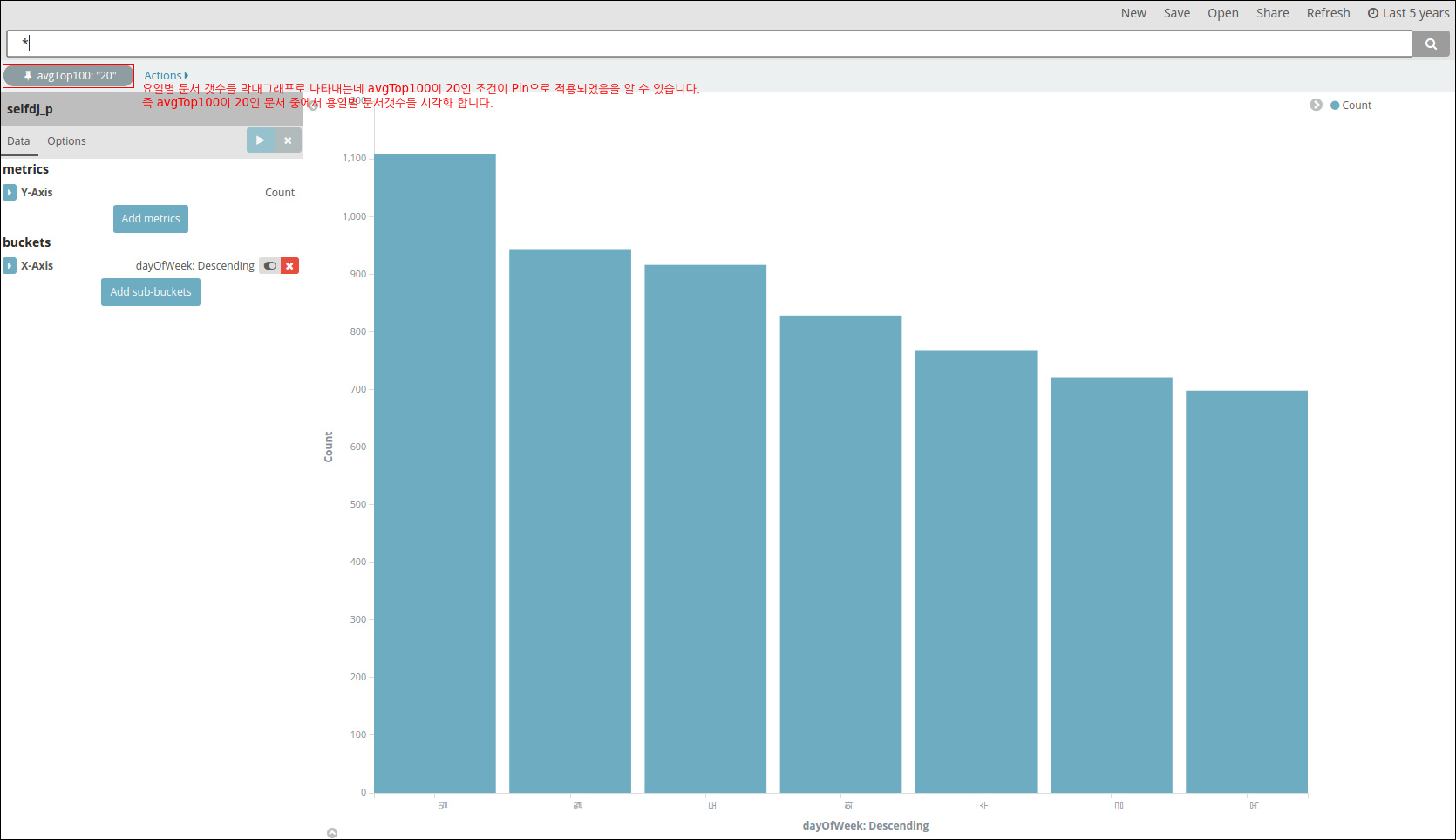Expand the Y-Axis metric settings
Screen dimensions: 1456x840
(x=10, y=193)
